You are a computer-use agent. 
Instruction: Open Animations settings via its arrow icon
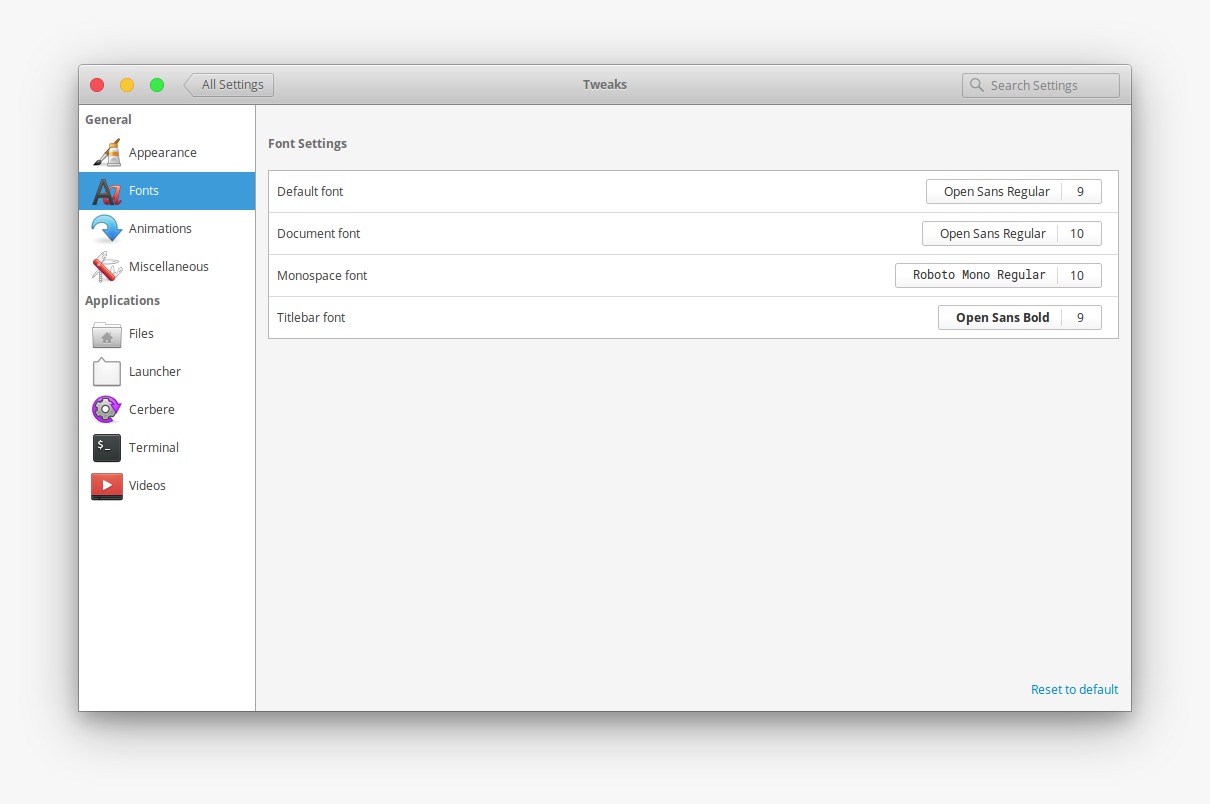tap(105, 228)
